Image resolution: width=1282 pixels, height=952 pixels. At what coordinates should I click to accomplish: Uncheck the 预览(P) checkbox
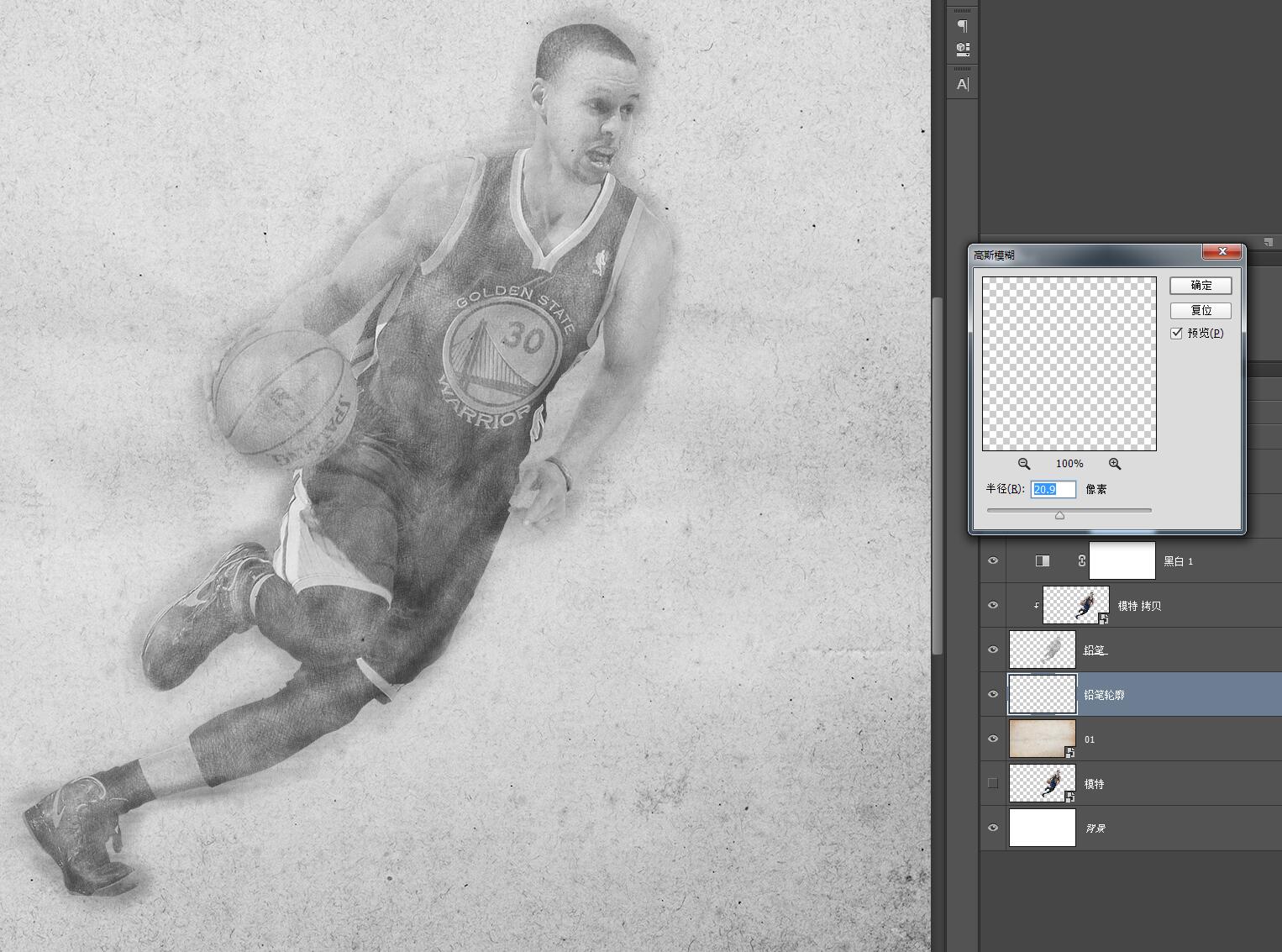pos(1177,334)
